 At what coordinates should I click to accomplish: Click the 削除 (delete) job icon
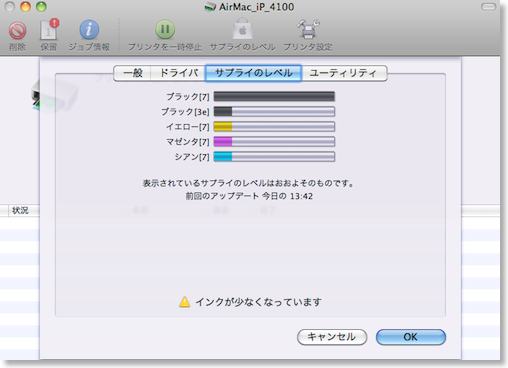[17, 31]
